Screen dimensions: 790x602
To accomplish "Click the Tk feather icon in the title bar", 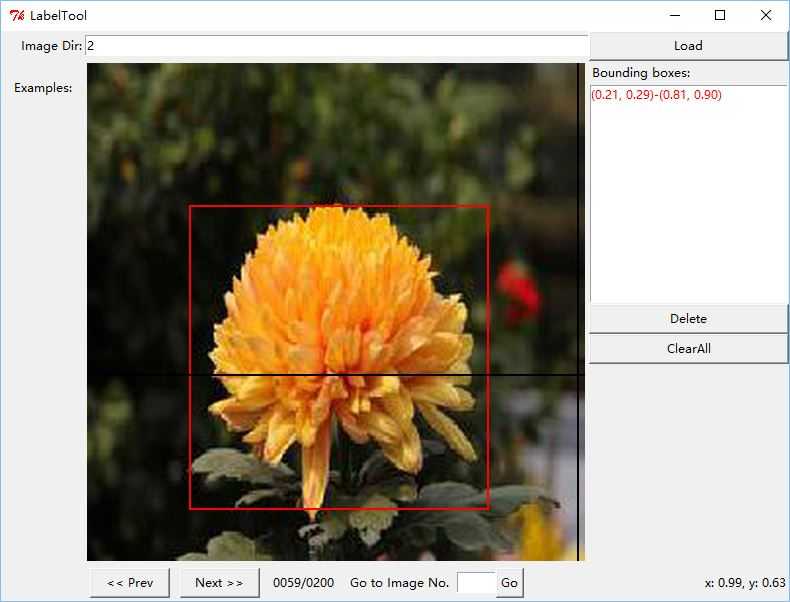I will click(x=17, y=16).
